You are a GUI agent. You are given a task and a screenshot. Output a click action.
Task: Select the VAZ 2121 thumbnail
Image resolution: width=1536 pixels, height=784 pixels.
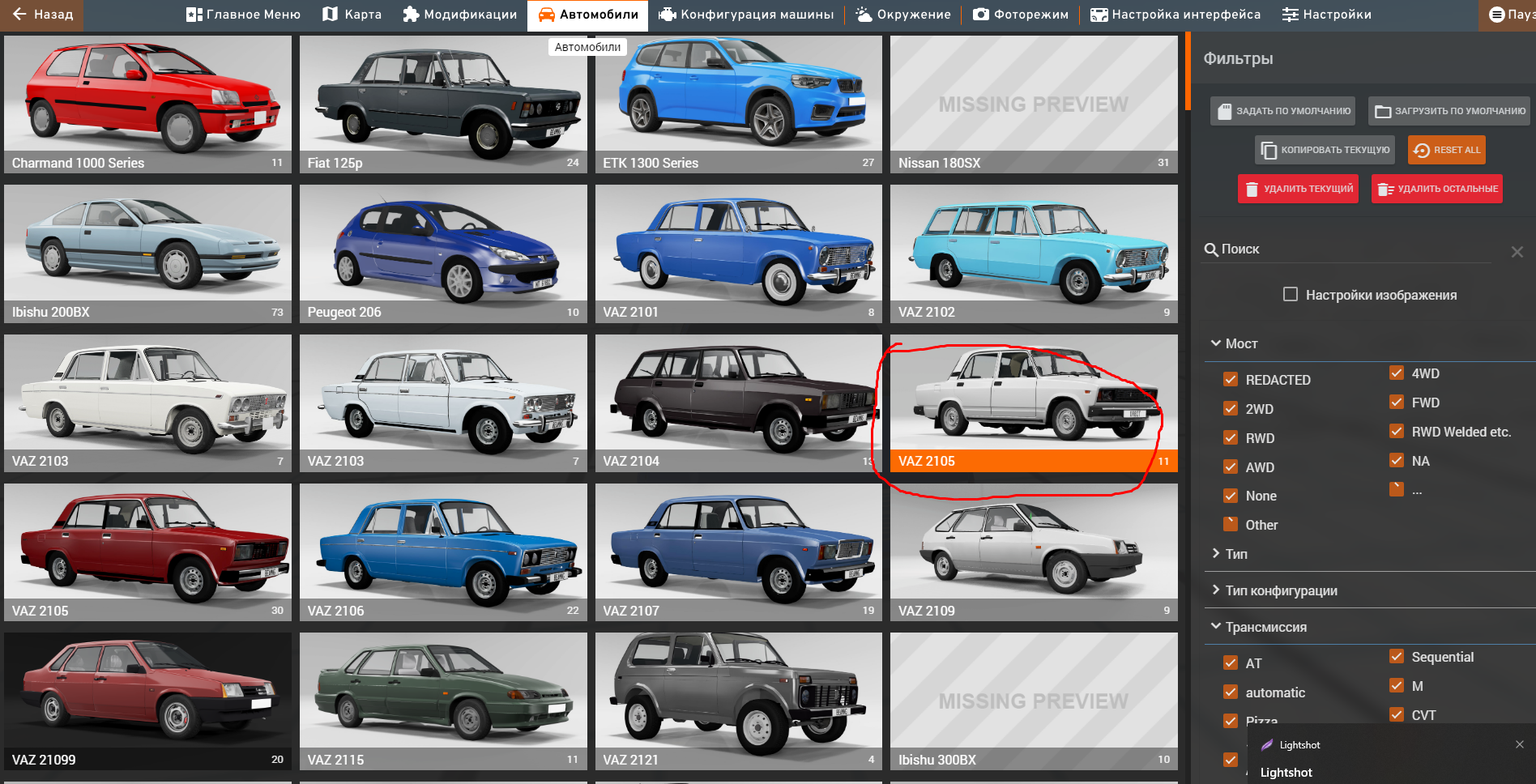pyautogui.click(x=739, y=701)
